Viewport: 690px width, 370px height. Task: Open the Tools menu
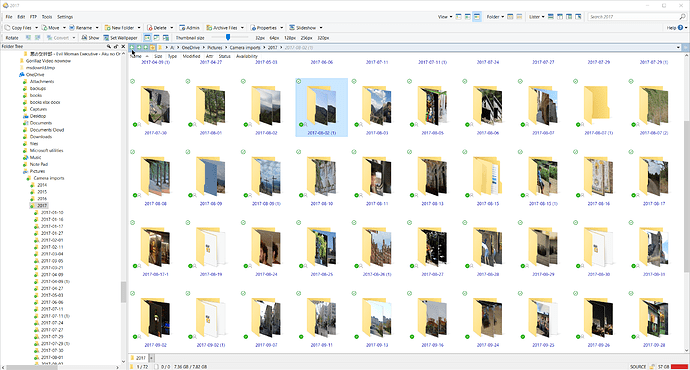click(47, 17)
